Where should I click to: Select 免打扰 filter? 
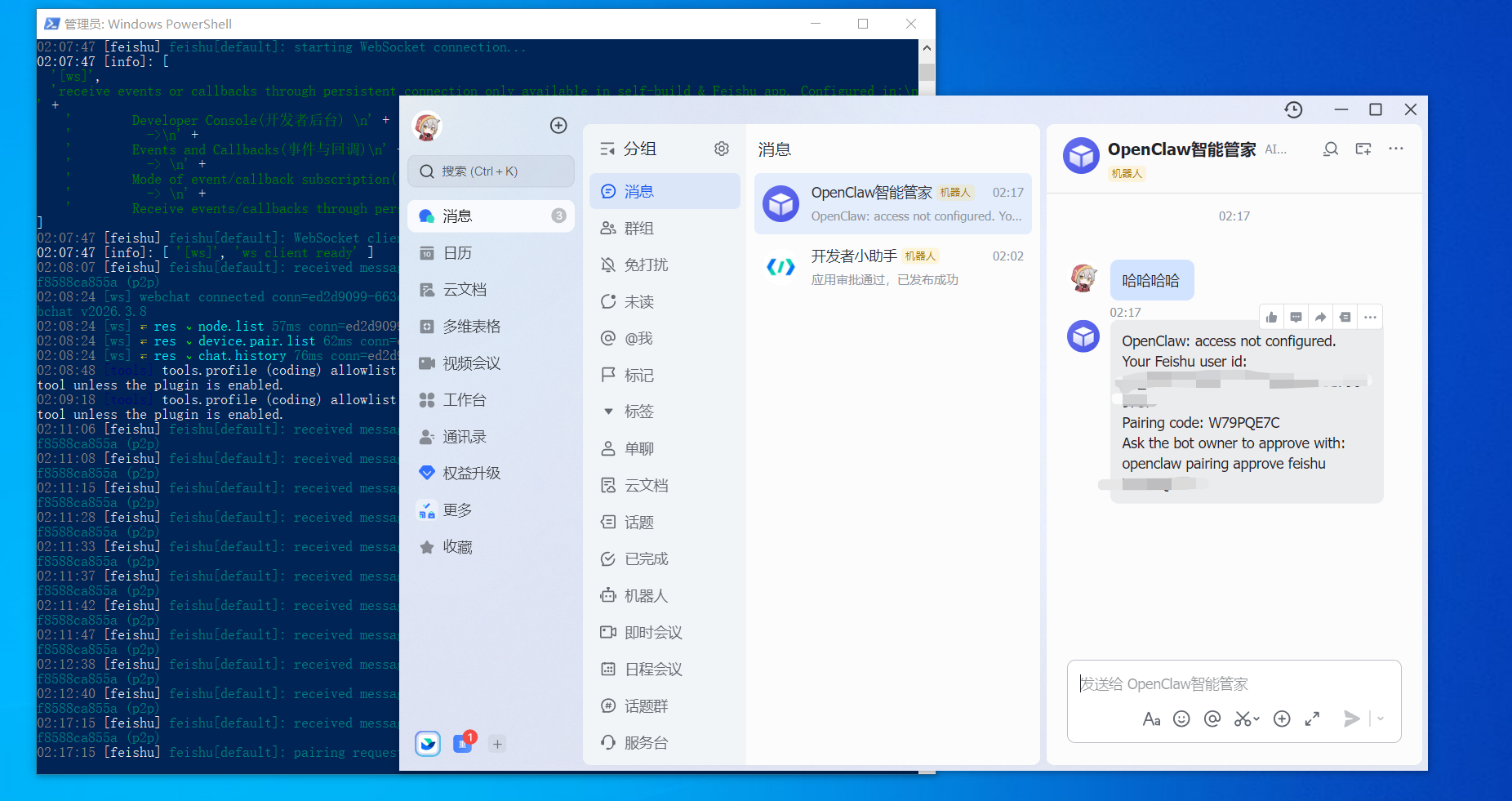click(x=665, y=265)
